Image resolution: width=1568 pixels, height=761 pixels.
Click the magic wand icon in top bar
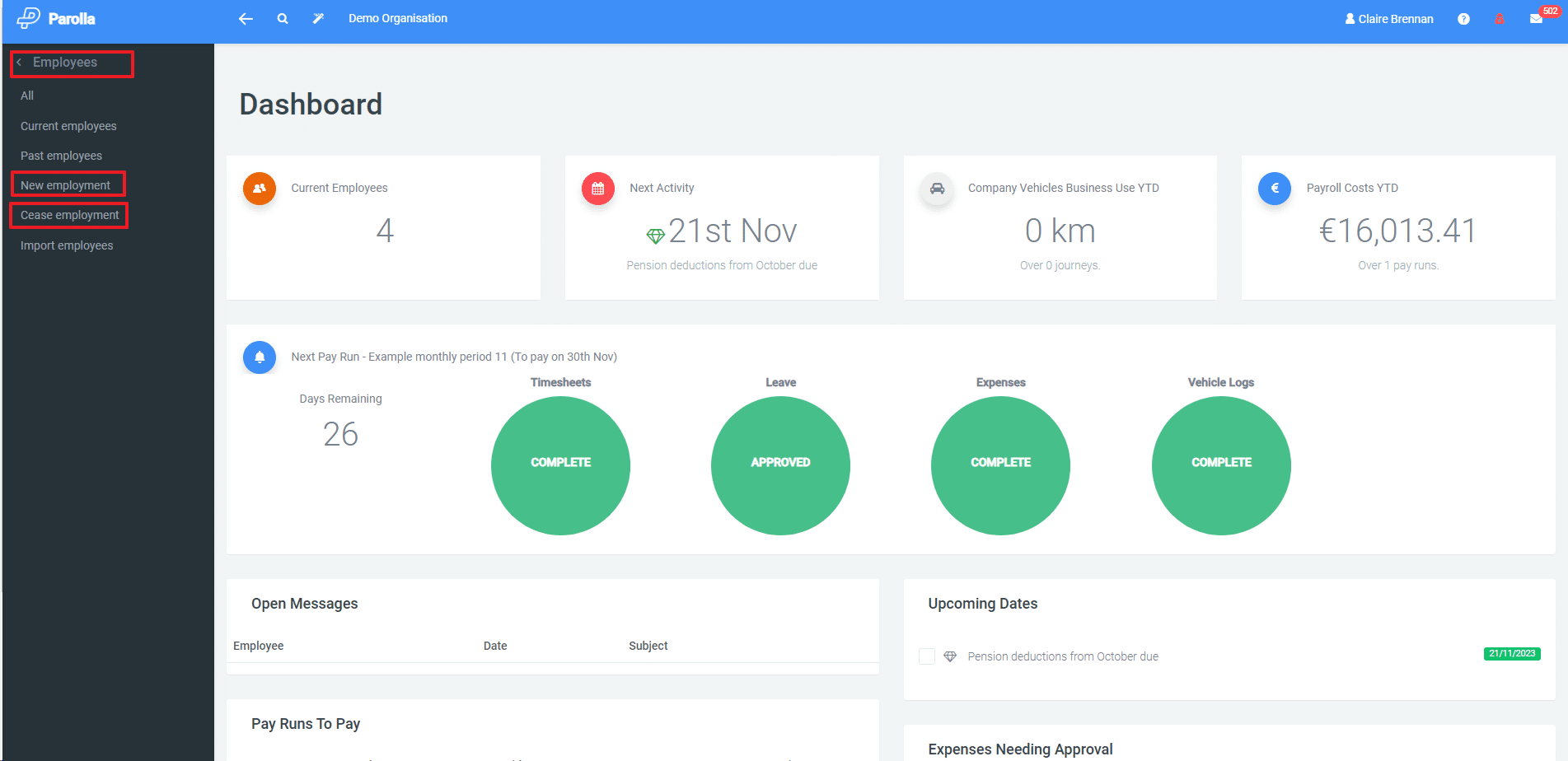318,17
